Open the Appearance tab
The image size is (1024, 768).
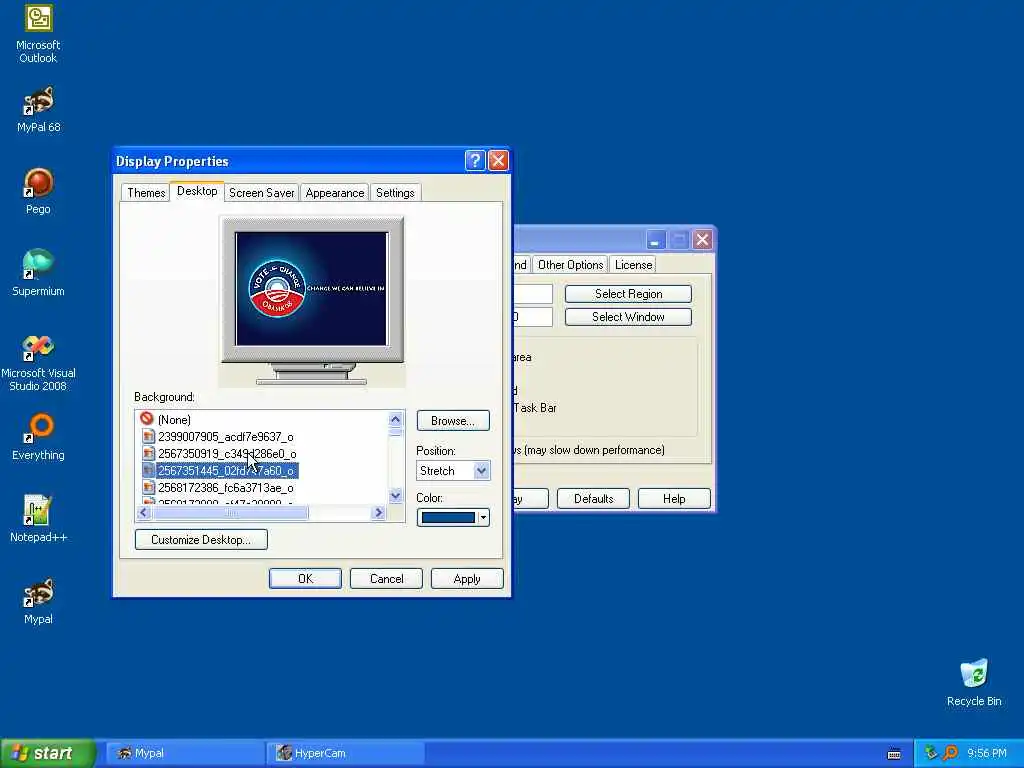click(x=334, y=193)
